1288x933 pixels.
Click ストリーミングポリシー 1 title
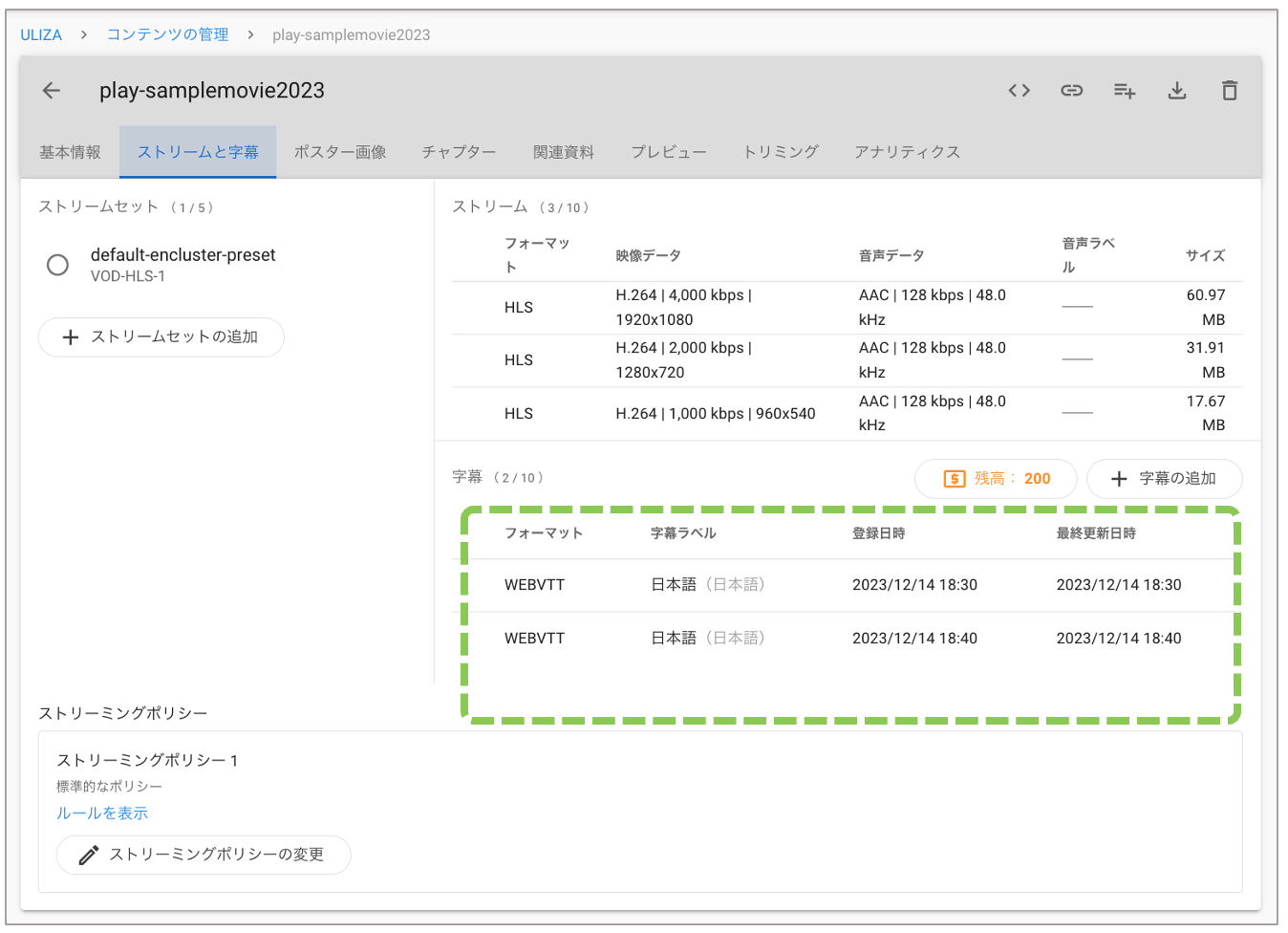point(147,761)
